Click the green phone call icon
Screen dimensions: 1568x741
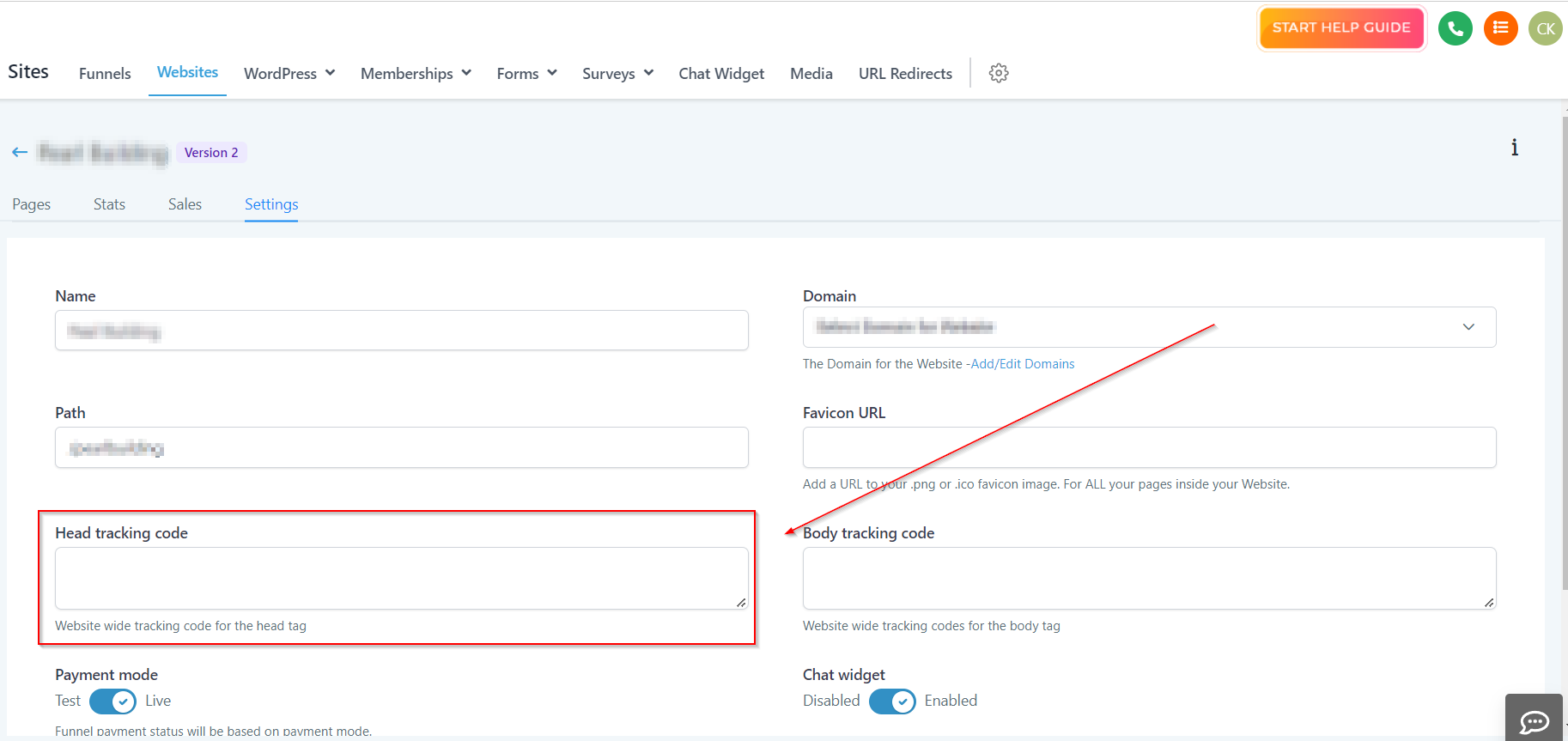click(1455, 28)
